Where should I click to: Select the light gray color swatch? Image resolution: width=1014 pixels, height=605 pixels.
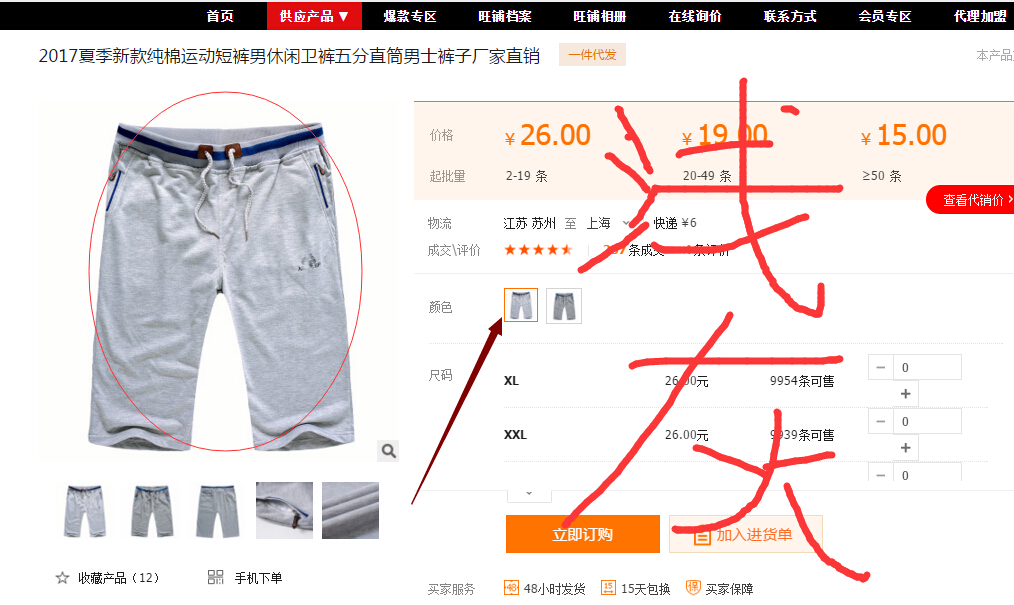pos(521,305)
